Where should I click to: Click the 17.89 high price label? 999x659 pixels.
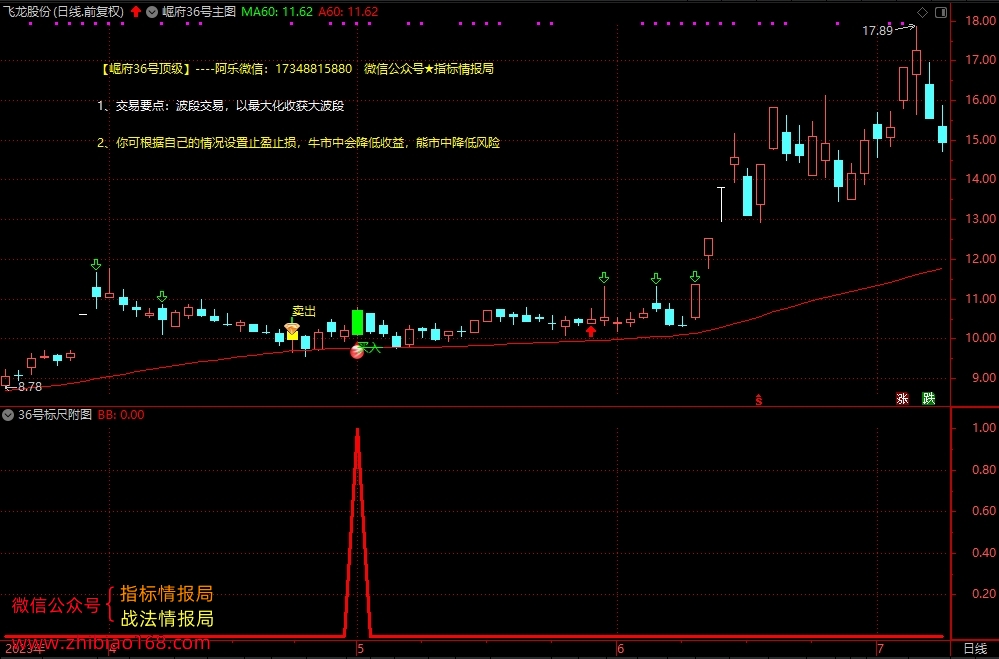coord(877,31)
